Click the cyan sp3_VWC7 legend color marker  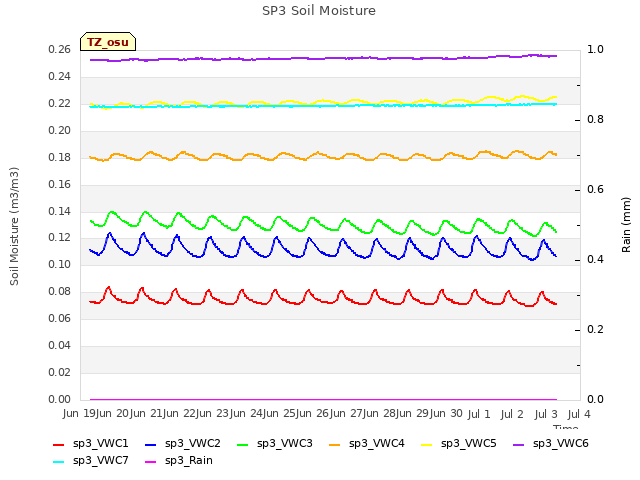[x=59, y=462]
